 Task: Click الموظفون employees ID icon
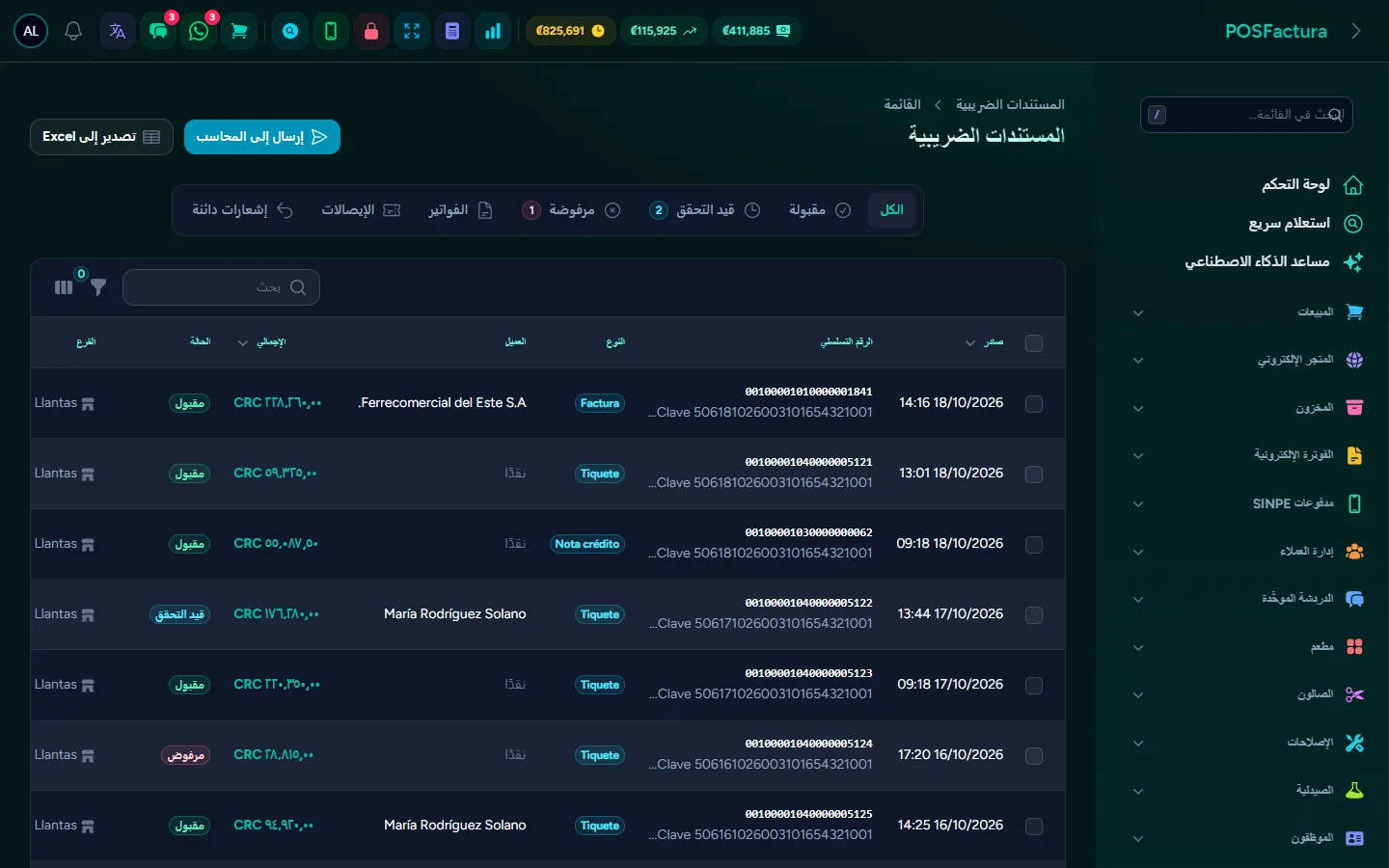click(1354, 838)
